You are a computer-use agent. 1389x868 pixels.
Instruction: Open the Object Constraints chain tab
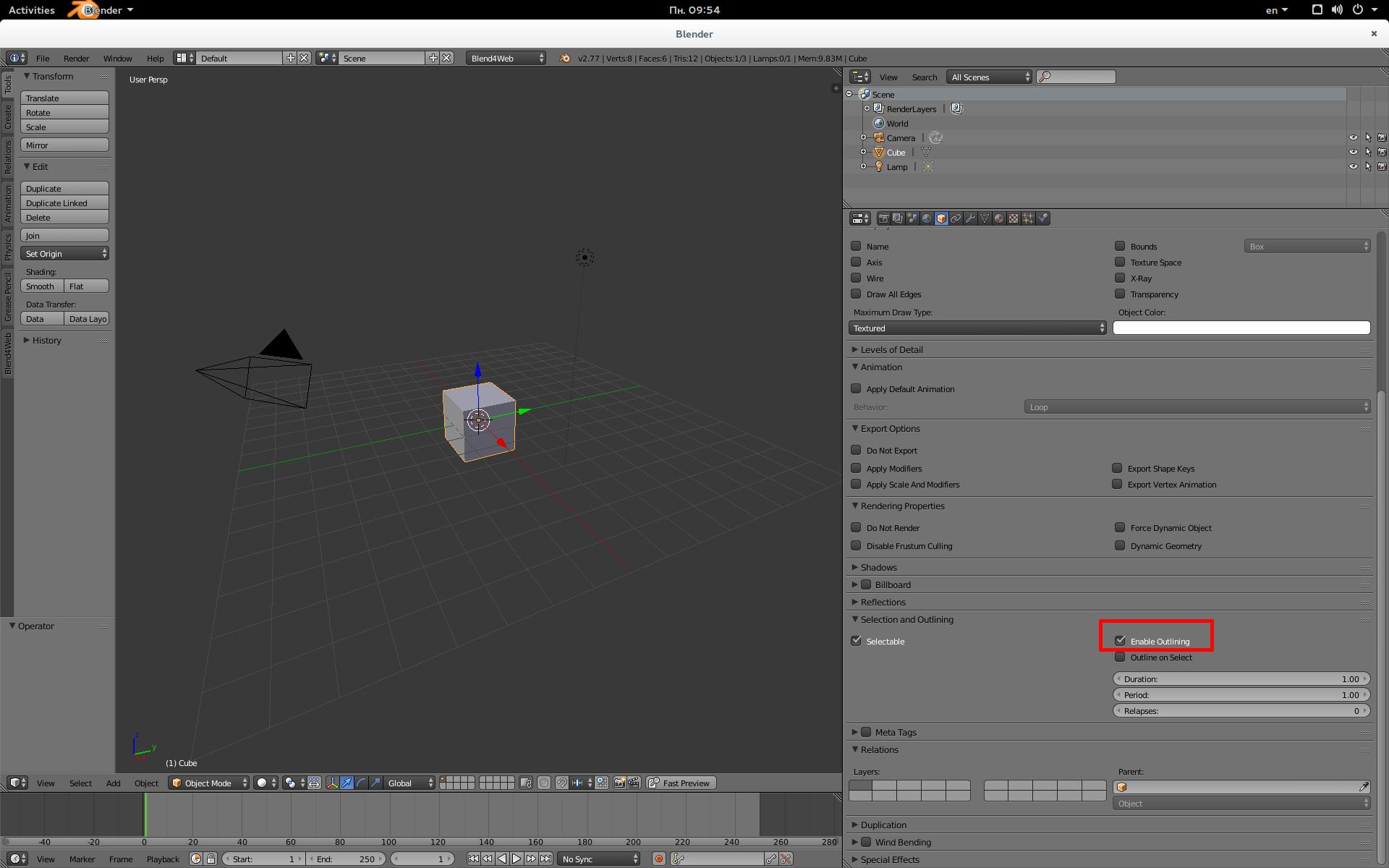[956, 218]
